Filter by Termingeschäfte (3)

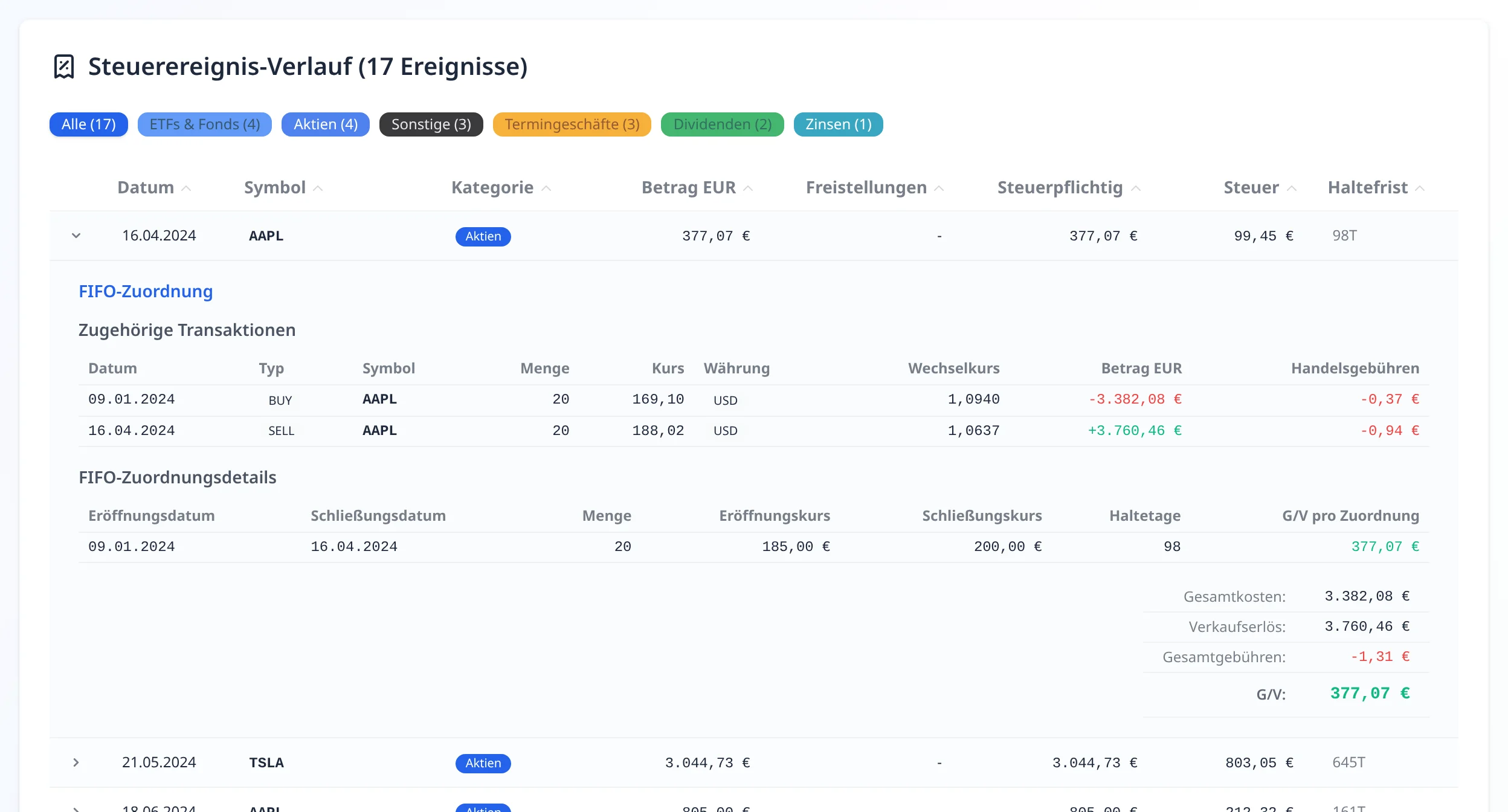(572, 124)
